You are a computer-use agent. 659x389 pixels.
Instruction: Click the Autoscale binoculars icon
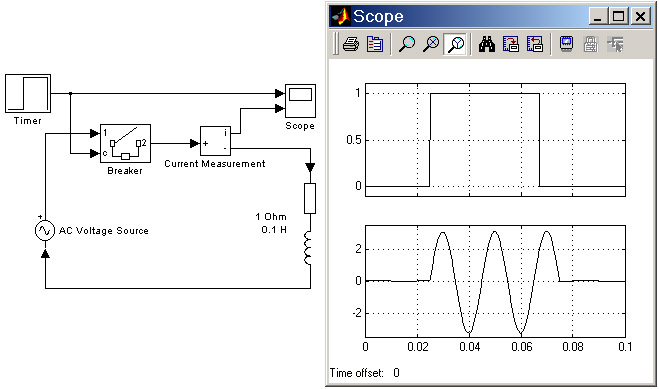pyautogui.click(x=487, y=44)
